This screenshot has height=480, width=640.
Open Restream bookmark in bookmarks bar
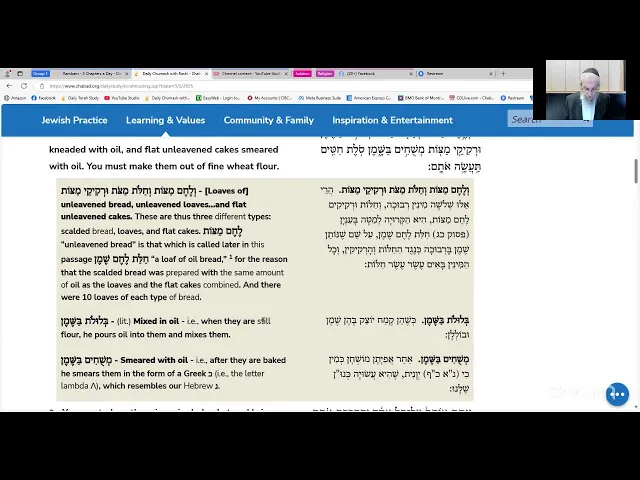tap(512, 98)
